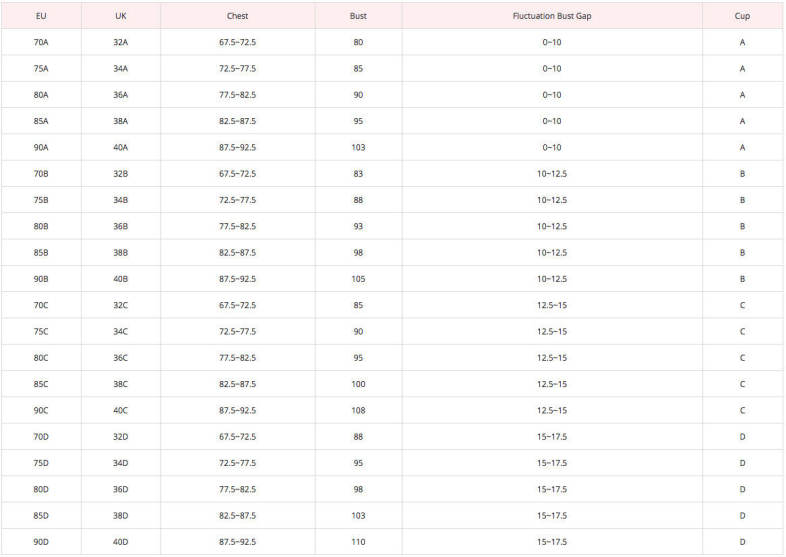Click bust value 108 in 90C row
The image size is (786, 557).
(358, 411)
